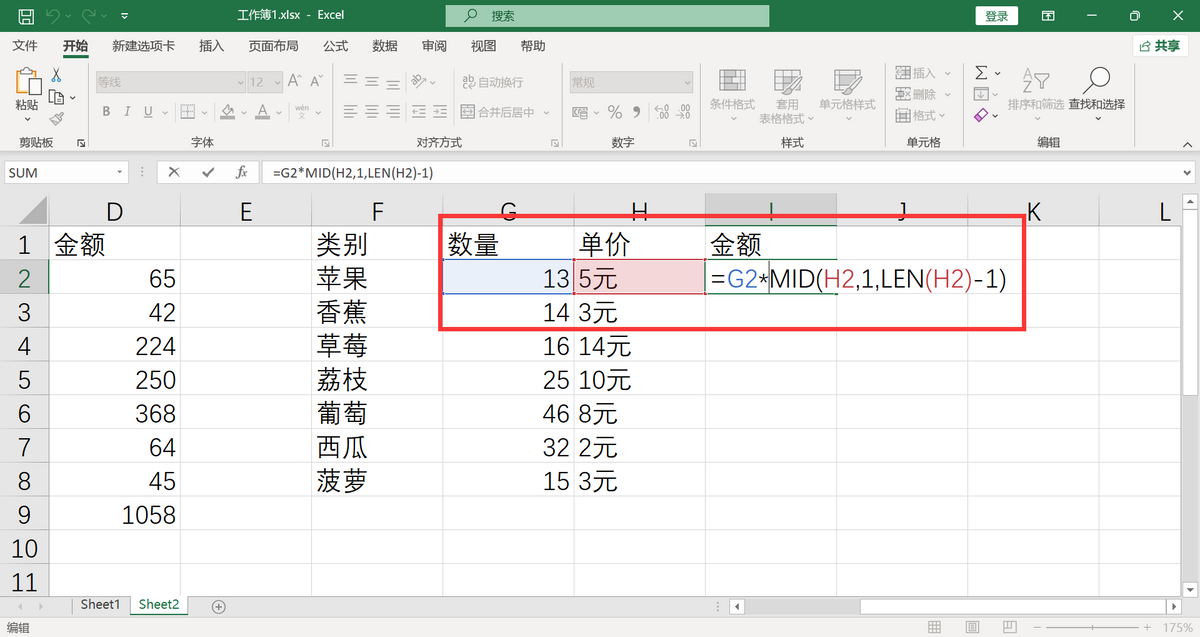The image size is (1200, 637).
Task: Click 格式 format cells button
Action: click(x=917, y=116)
